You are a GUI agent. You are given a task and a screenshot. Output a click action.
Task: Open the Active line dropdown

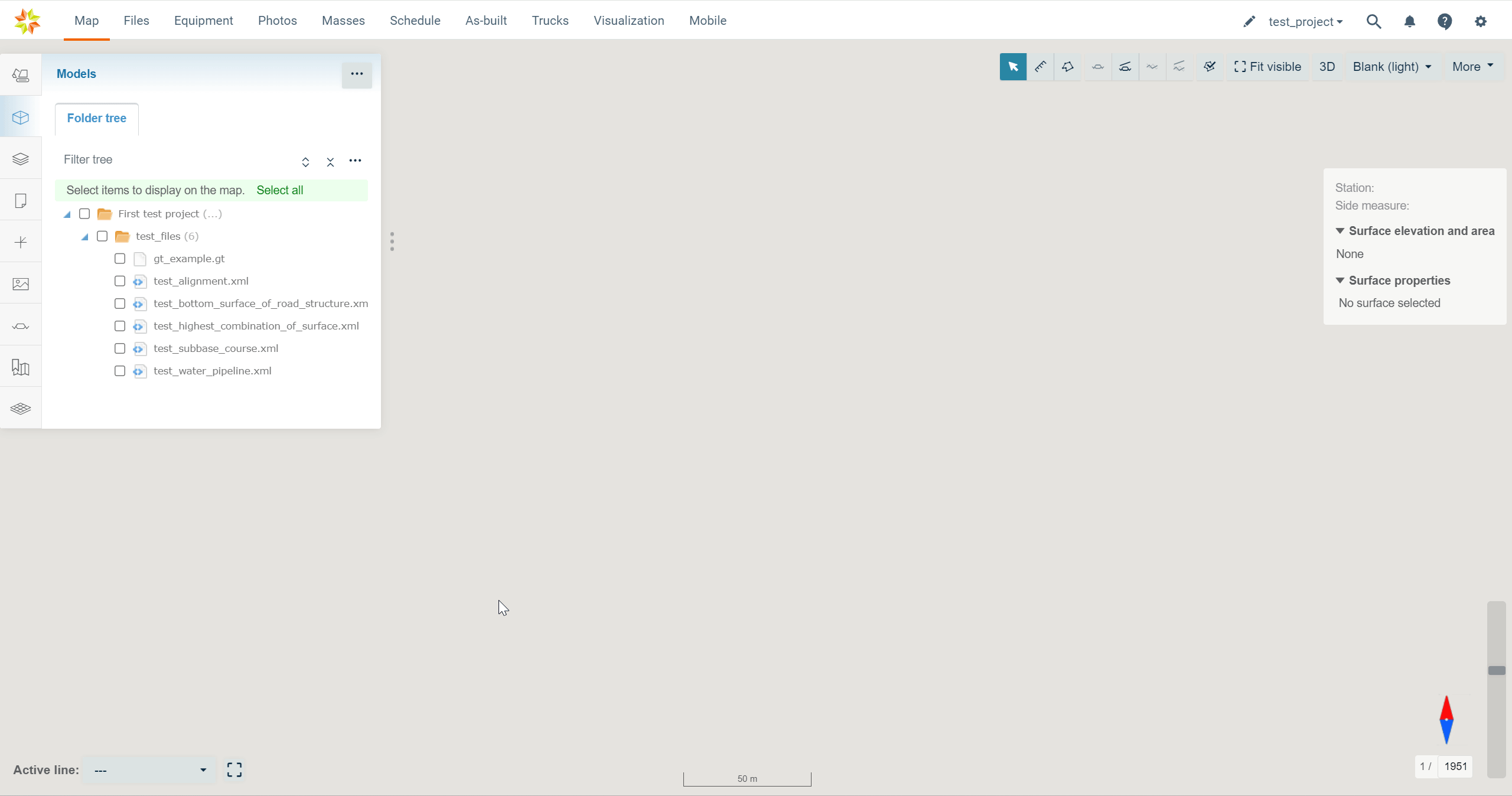(x=149, y=770)
